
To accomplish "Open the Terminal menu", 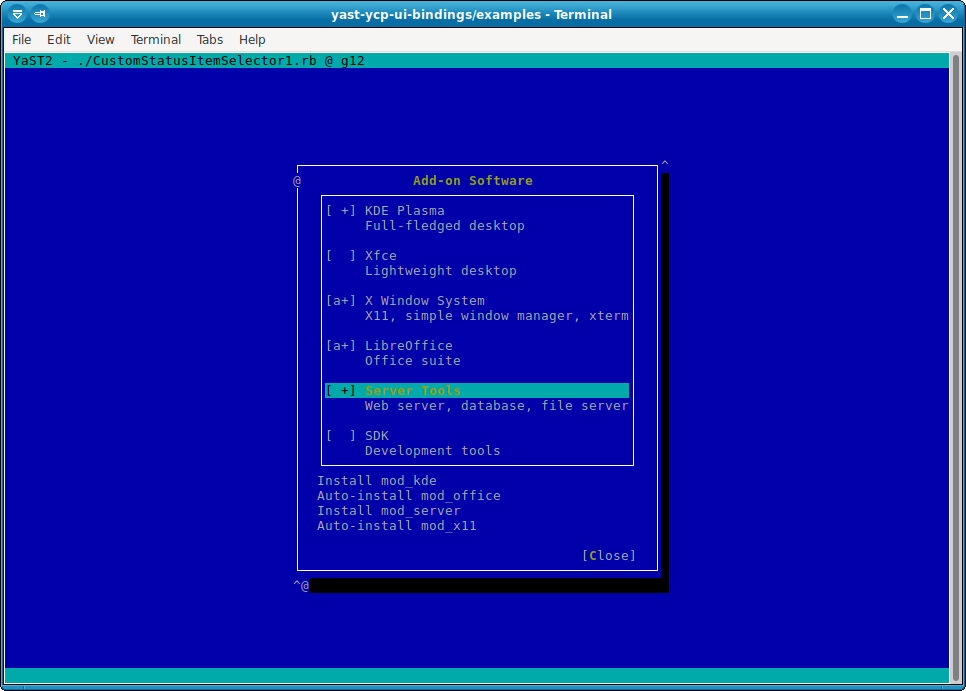I will [x=156, y=40].
